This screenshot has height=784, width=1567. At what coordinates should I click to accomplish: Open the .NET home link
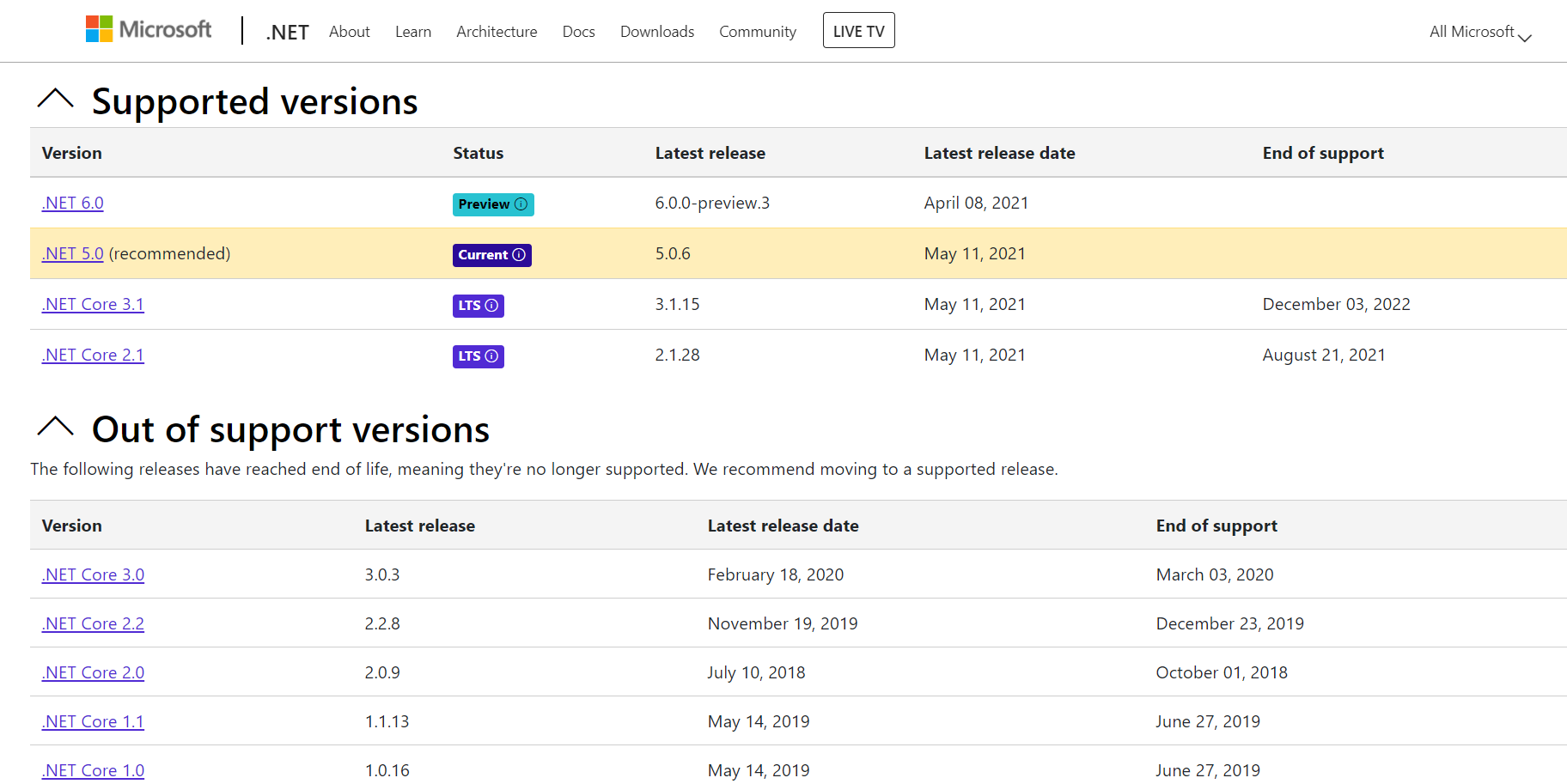tap(287, 32)
